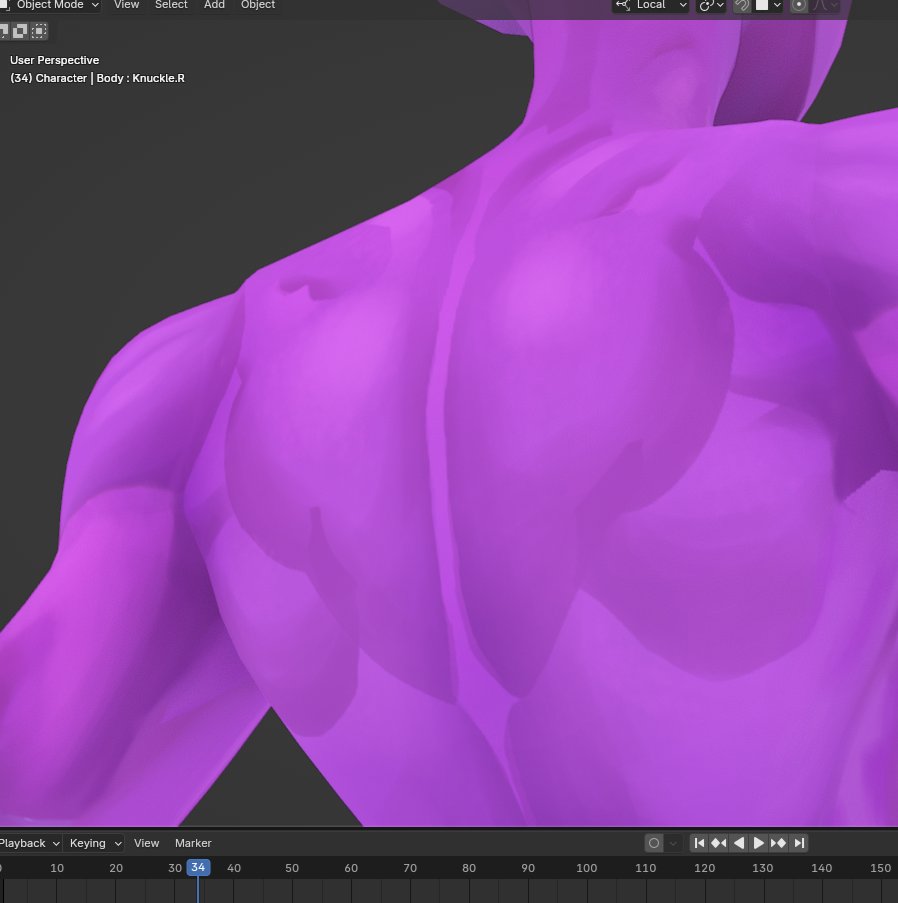Open the Playback popover
Screen dimensions: 898x903
29,843
